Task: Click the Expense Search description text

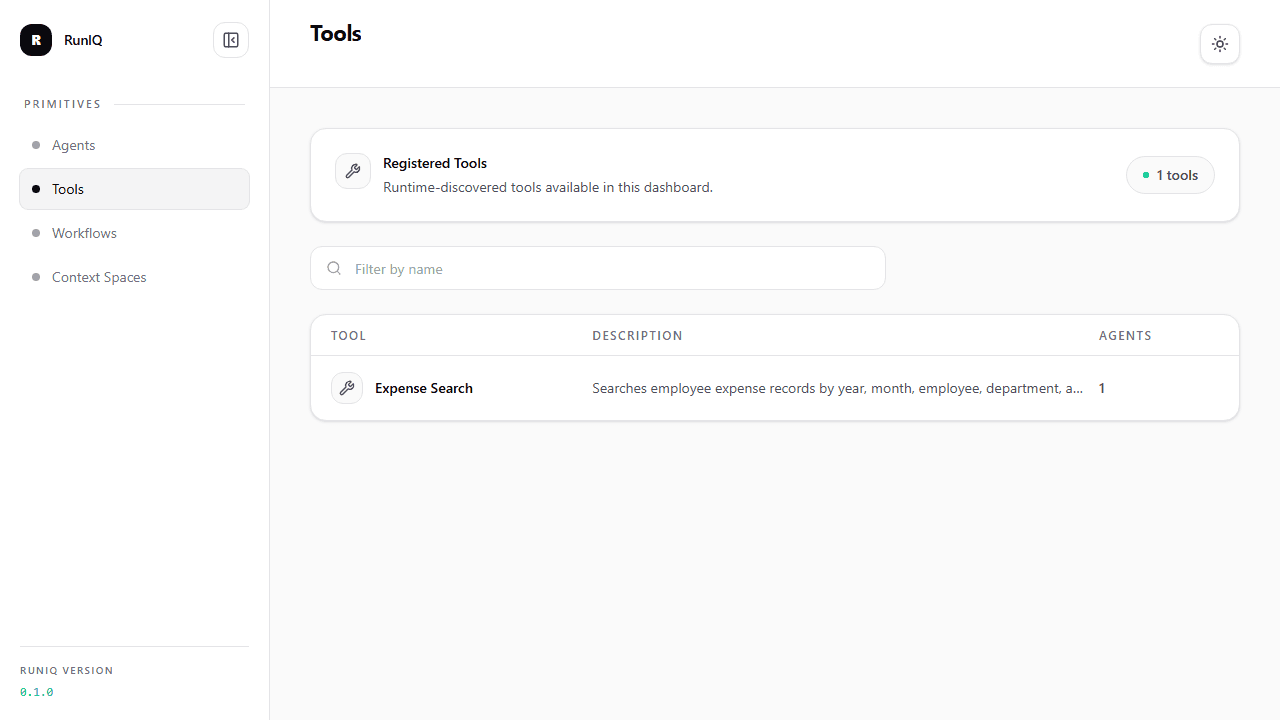Action: 837,388
